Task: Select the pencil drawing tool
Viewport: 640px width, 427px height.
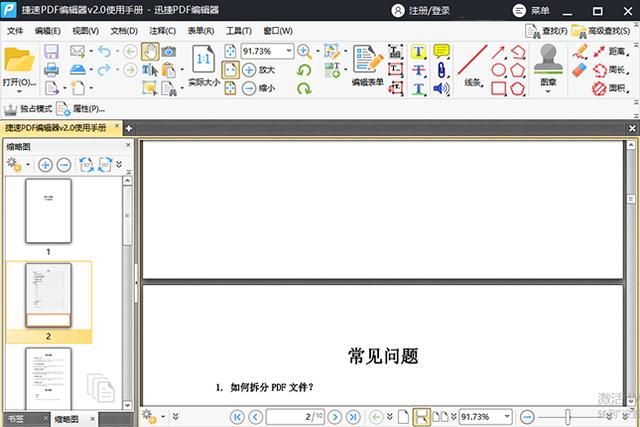Action: pos(580,52)
